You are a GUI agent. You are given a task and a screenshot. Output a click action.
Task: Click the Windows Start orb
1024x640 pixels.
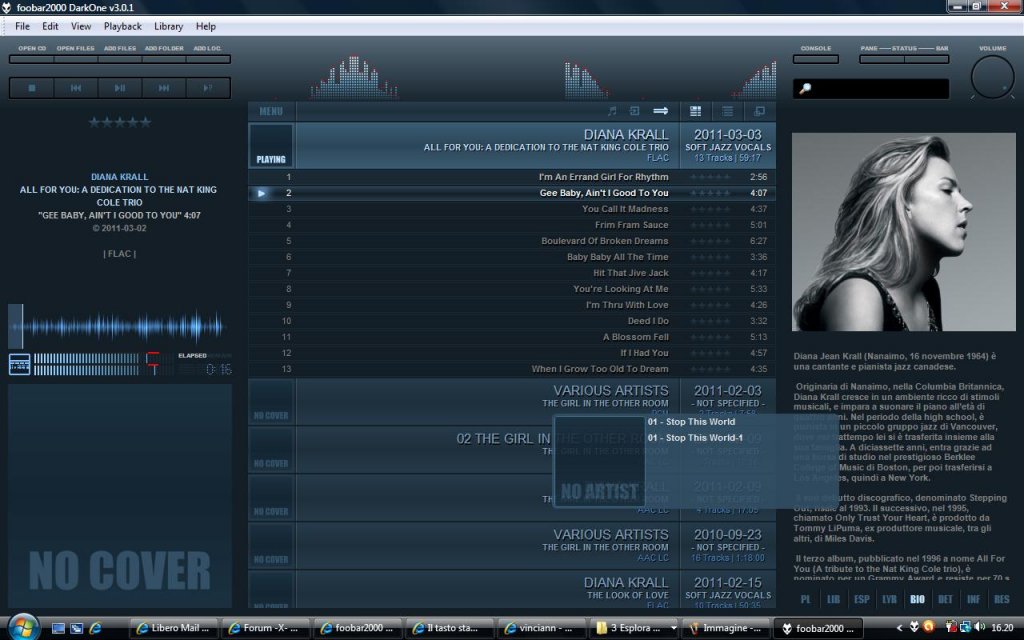tap(24, 628)
